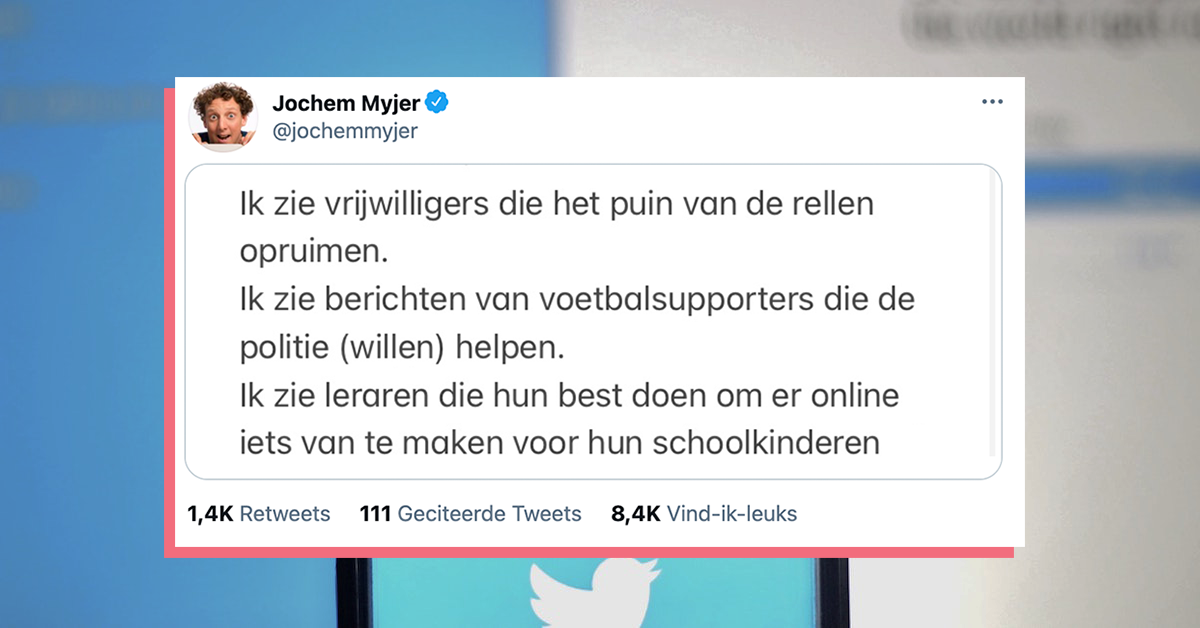Click the Twitter bird logo below the tweet
This screenshot has width=1200, height=628.
pos(594,593)
